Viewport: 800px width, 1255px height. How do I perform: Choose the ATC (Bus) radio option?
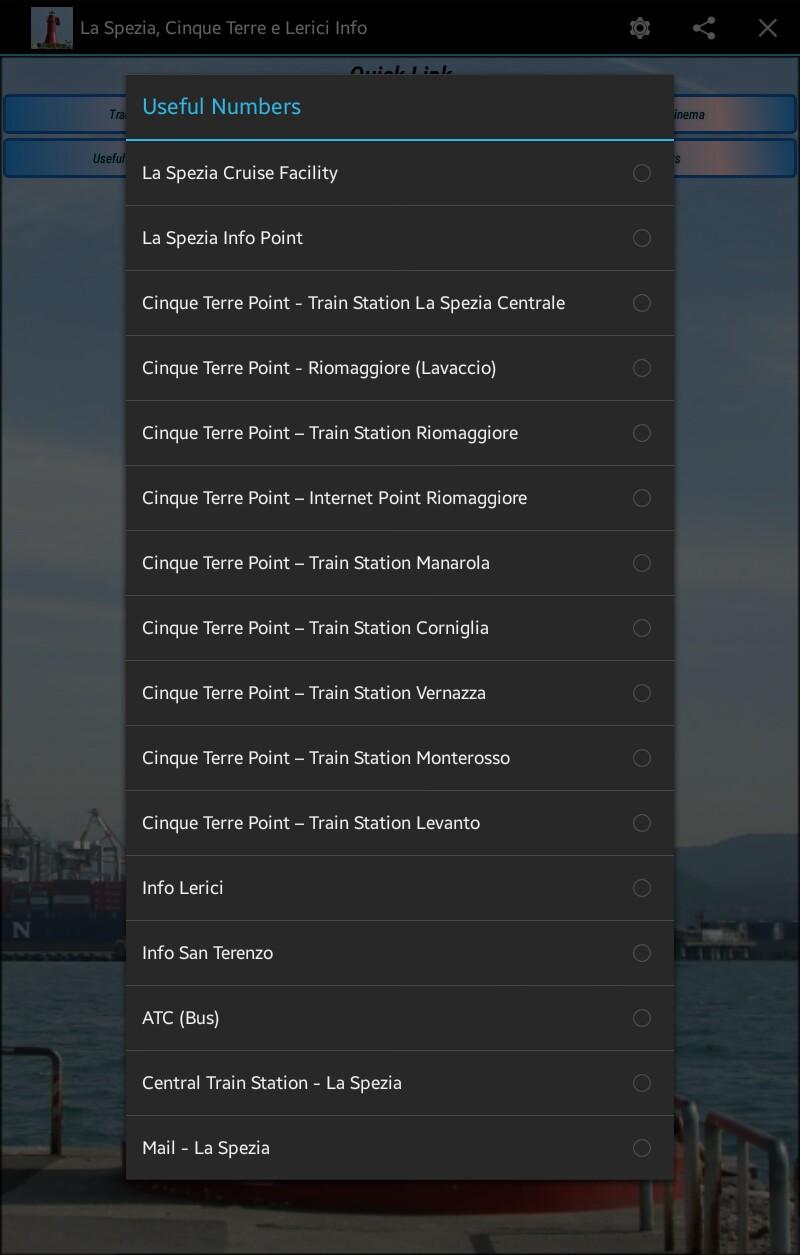tap(642, 1018)
